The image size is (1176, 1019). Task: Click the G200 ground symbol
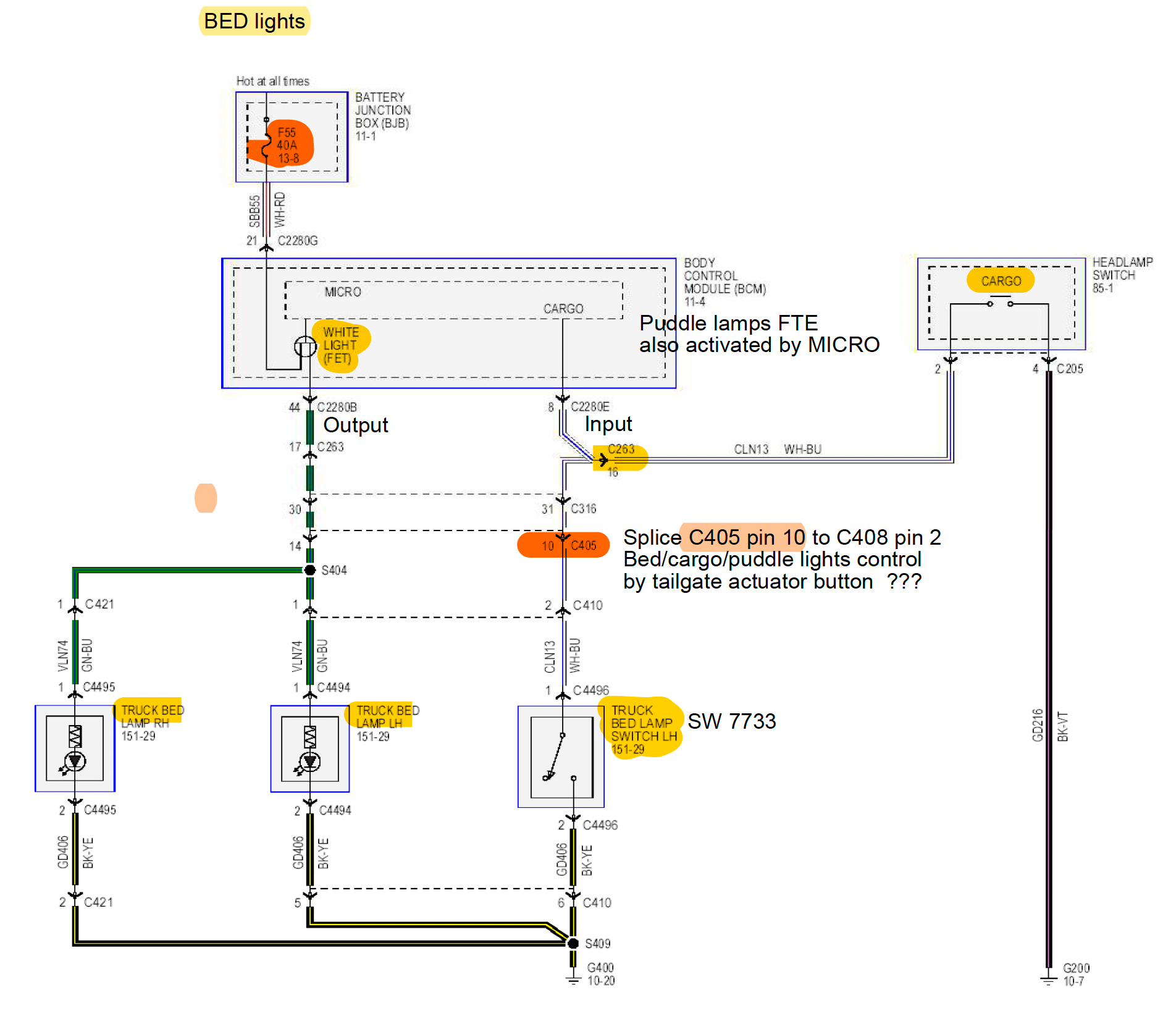click(1048, 979)
